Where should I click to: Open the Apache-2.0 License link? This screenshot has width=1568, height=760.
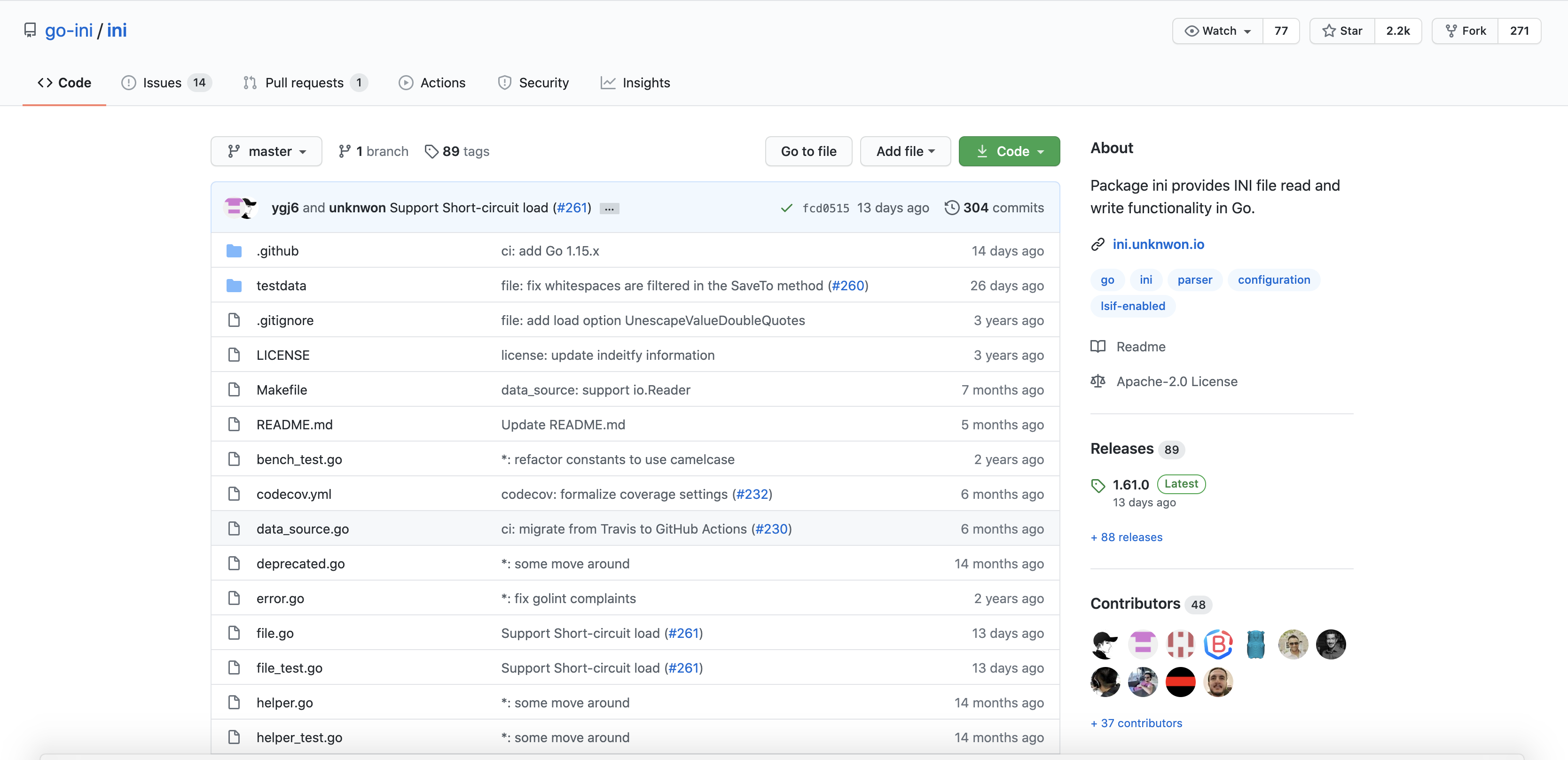1177,381
